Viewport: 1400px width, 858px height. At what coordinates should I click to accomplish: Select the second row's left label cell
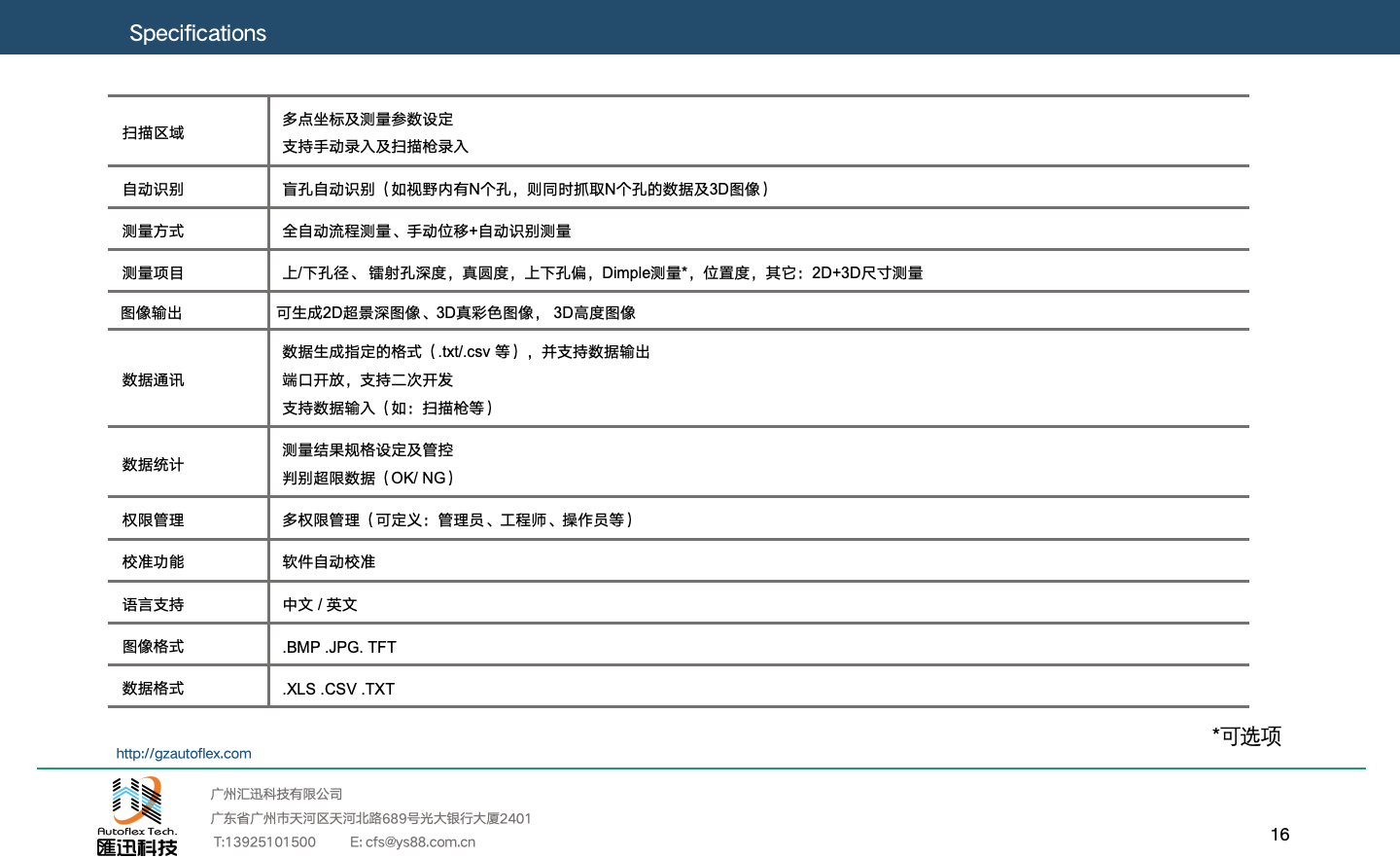pyautogui.click(x=188, y=187)
